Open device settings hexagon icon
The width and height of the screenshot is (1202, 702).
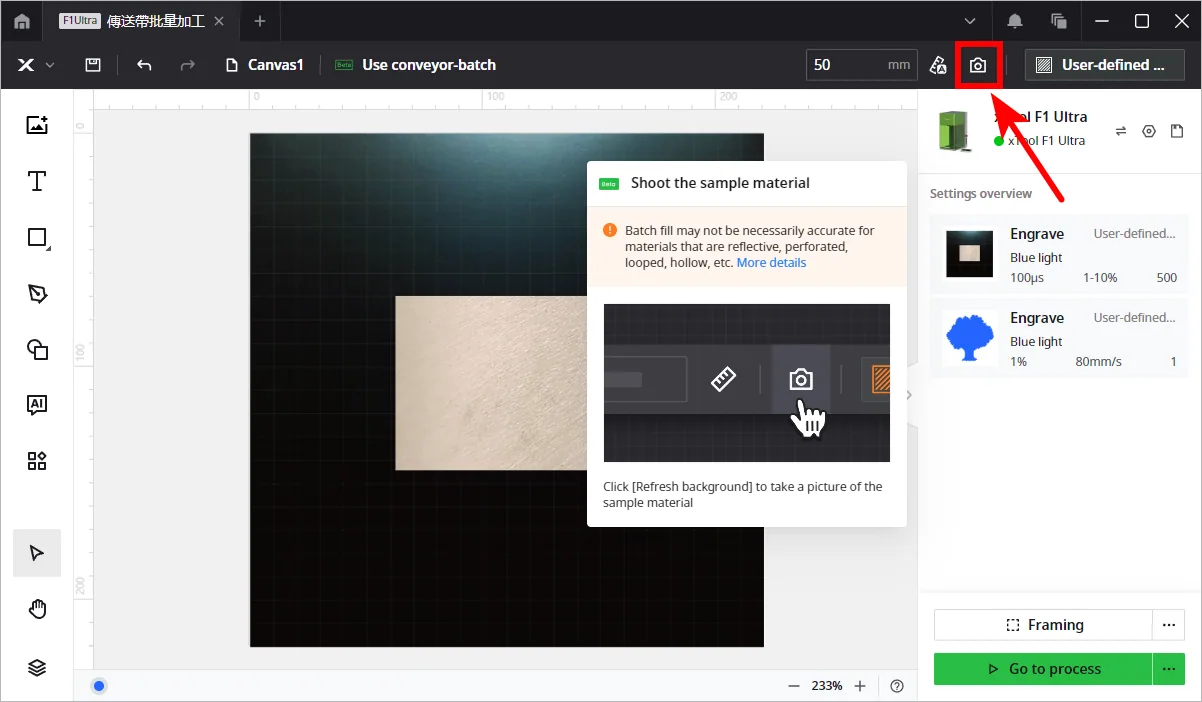[x=1149, y=131]
